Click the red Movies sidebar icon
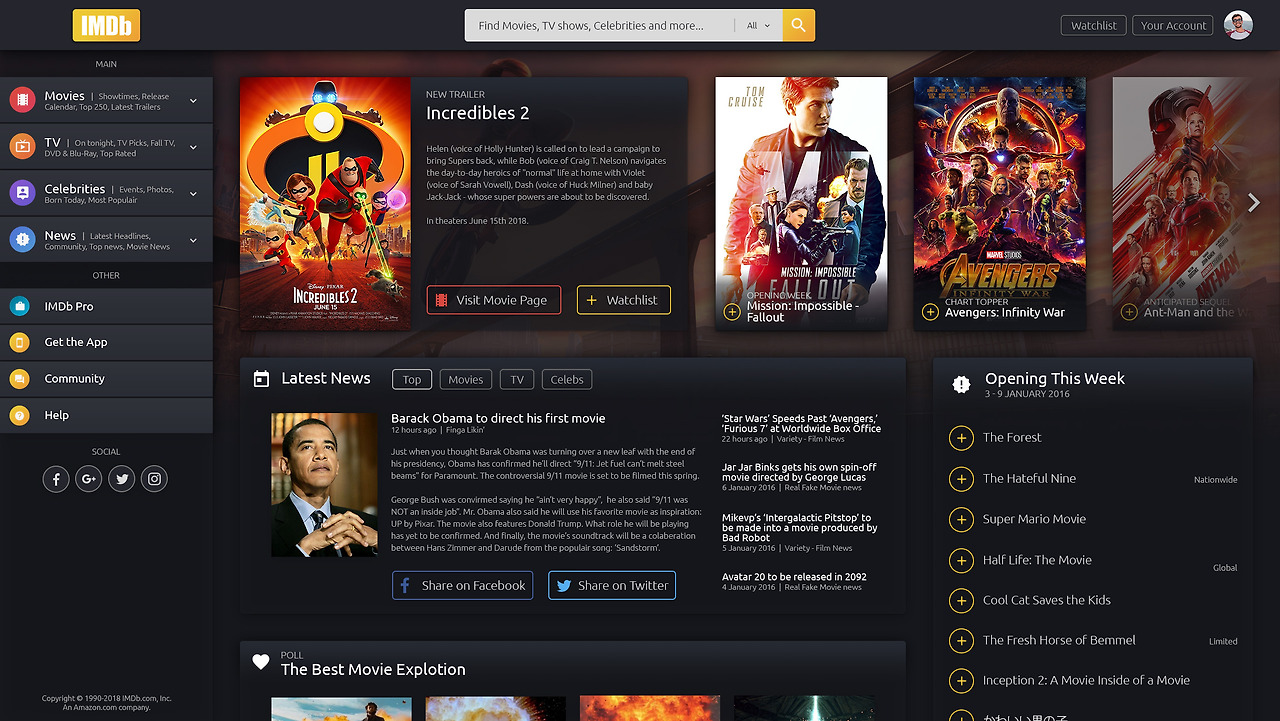 (x=22, y=100)
